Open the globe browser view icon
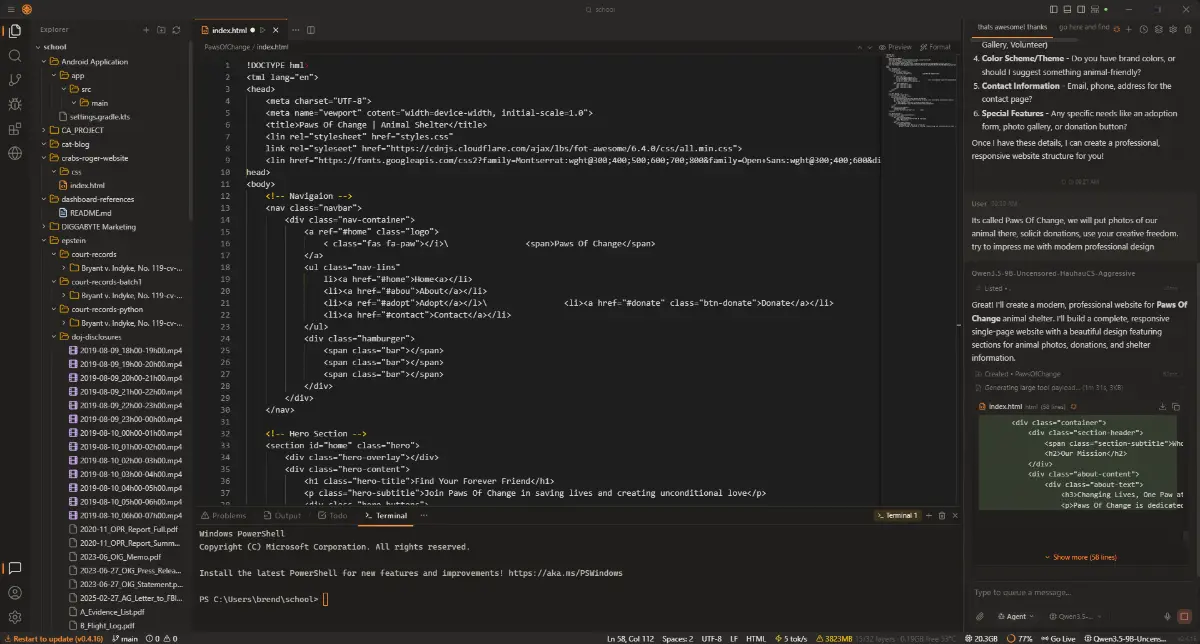 click(14, 153)
